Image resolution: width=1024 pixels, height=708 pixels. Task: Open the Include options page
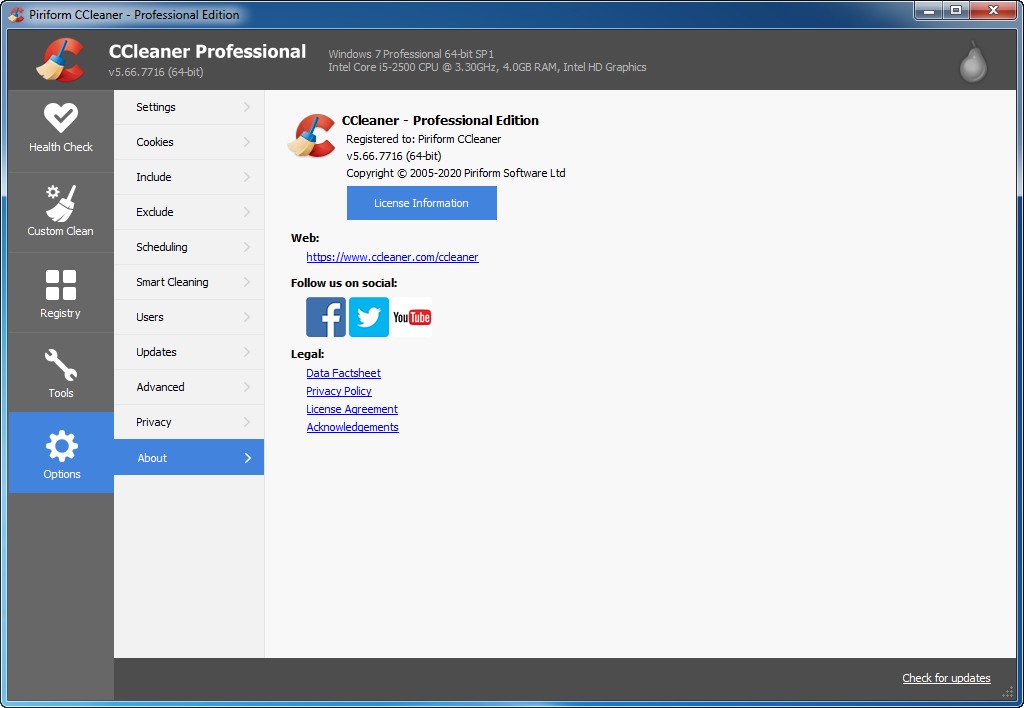tap(189, 177)
